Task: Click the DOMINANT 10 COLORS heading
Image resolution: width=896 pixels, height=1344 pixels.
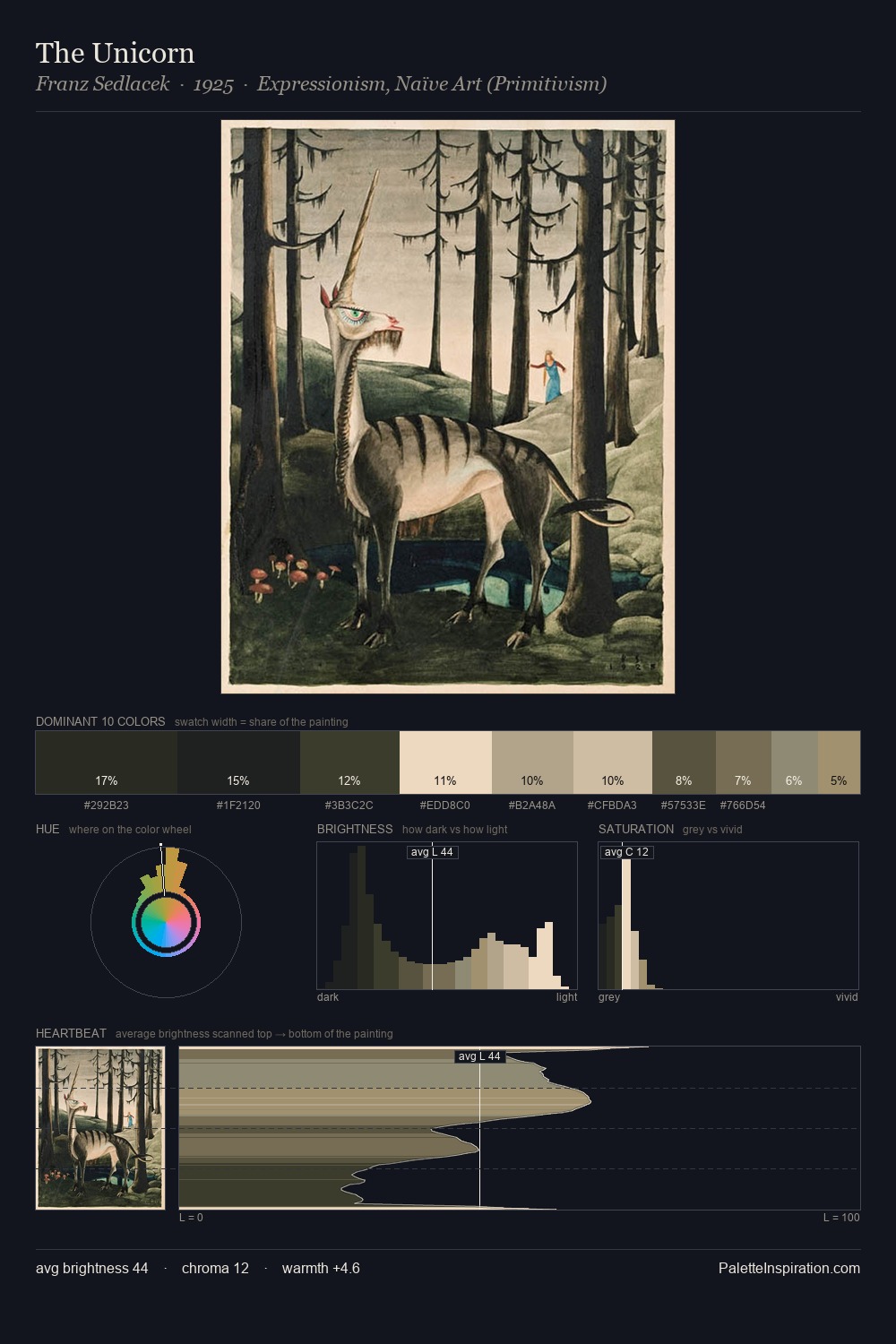Action: 100,721
